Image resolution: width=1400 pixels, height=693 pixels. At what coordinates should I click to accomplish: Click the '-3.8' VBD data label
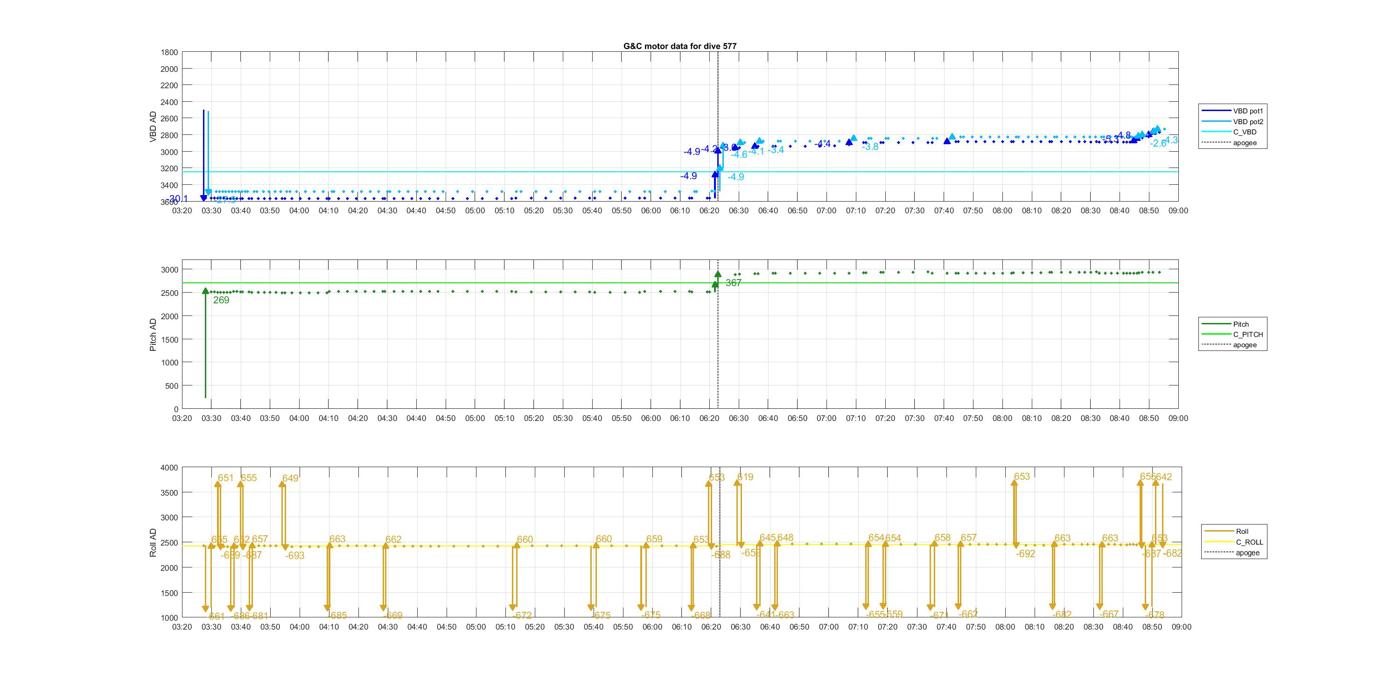point(870,147)
